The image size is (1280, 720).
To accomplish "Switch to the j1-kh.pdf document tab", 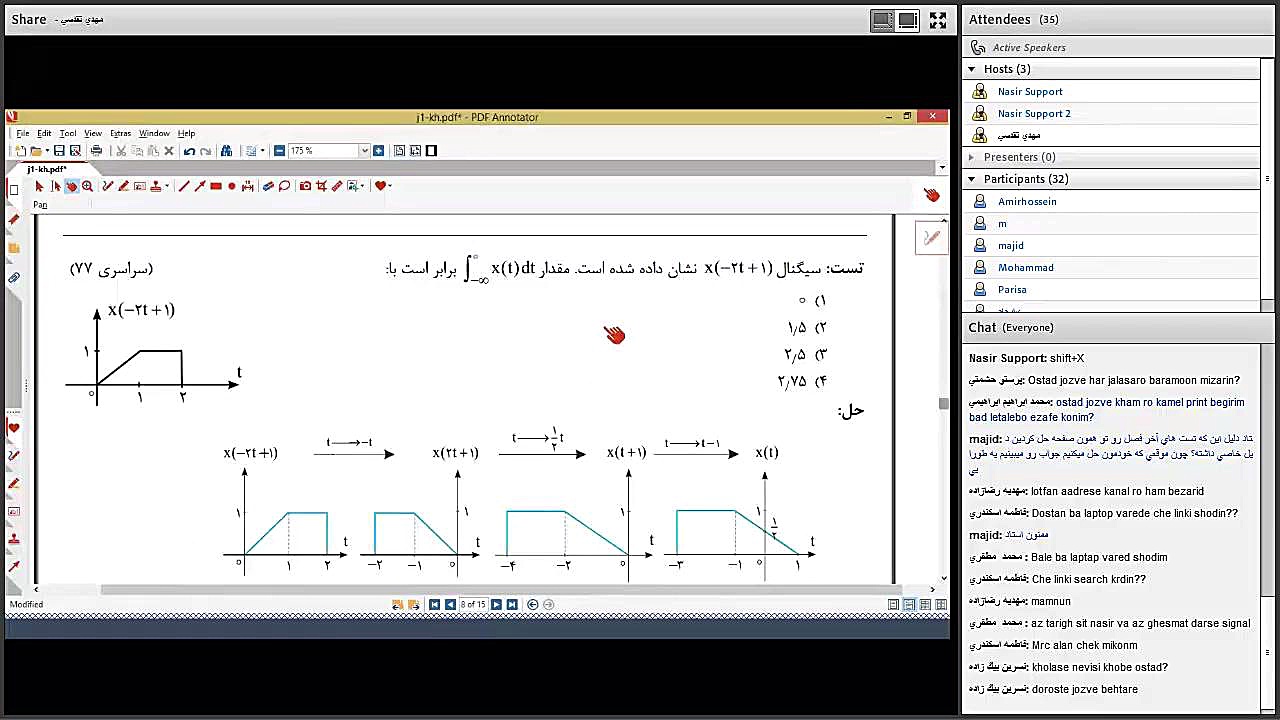I will click(47, 169).
